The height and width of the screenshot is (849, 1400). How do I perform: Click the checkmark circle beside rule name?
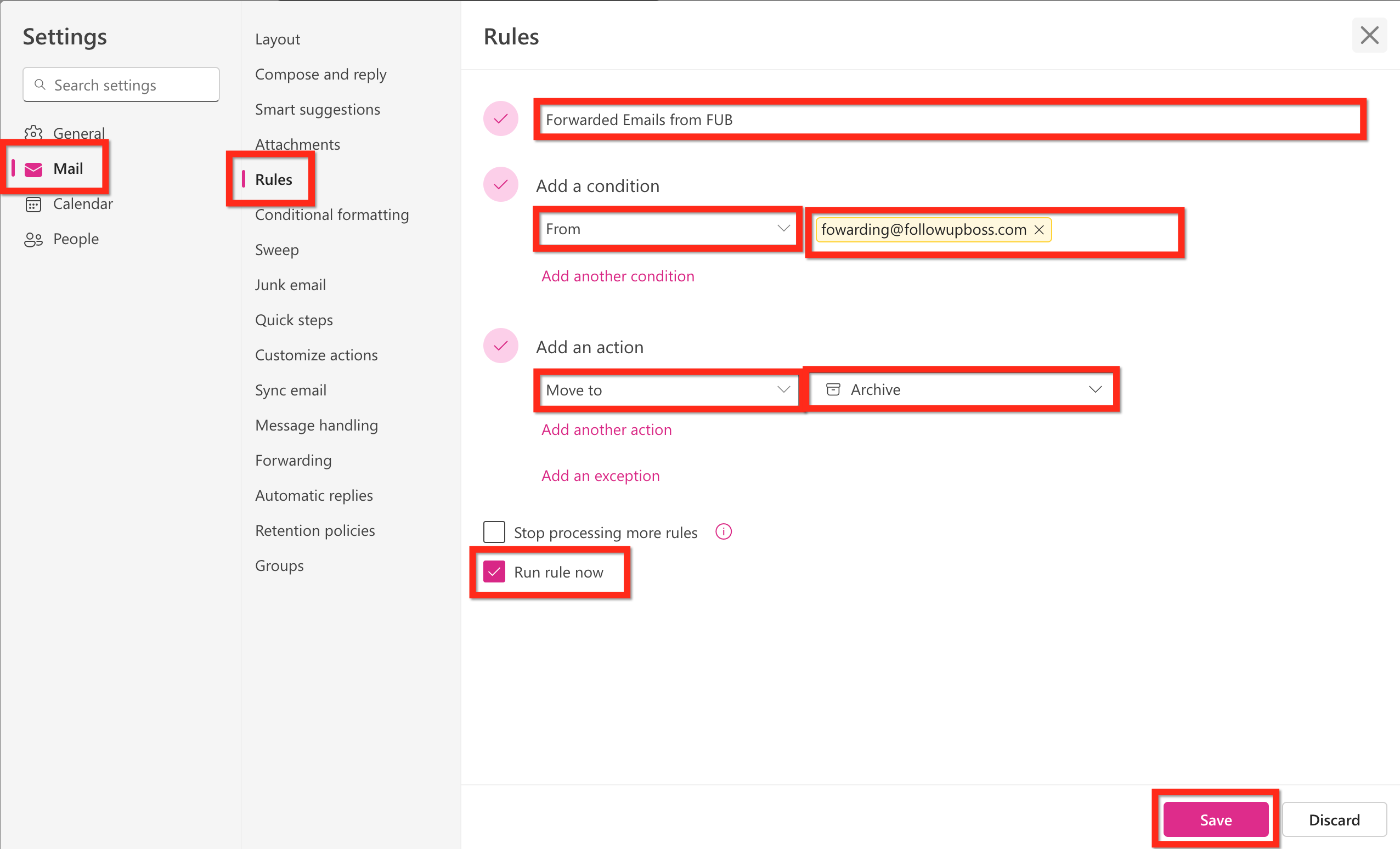(x=500, y=119)
